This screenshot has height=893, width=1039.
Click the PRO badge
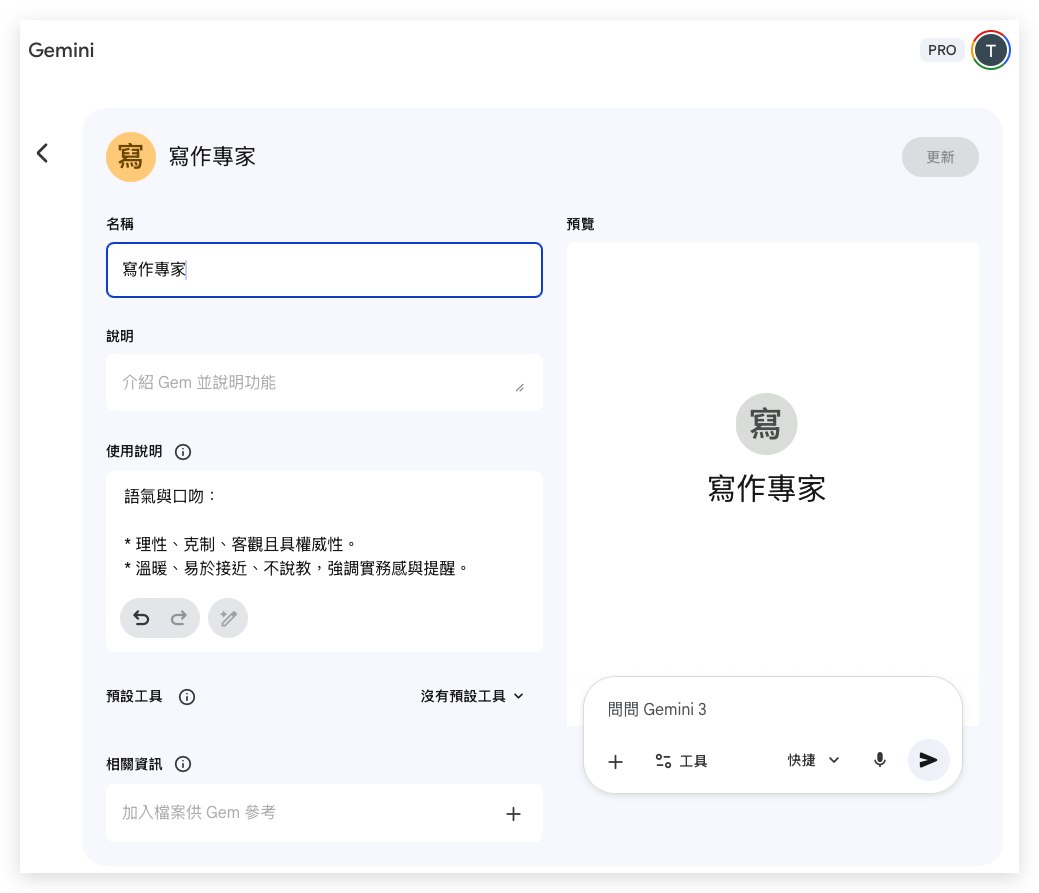pyautogui.click(x=942, y=50)
